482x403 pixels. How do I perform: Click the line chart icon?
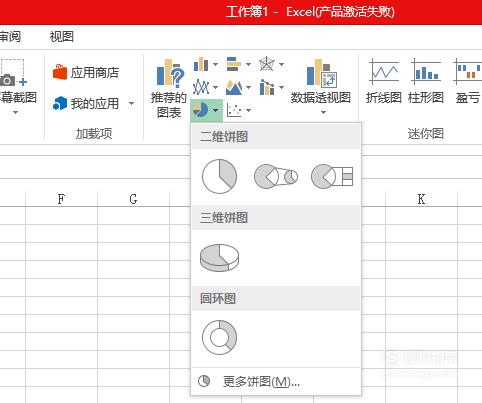point(201,87)
